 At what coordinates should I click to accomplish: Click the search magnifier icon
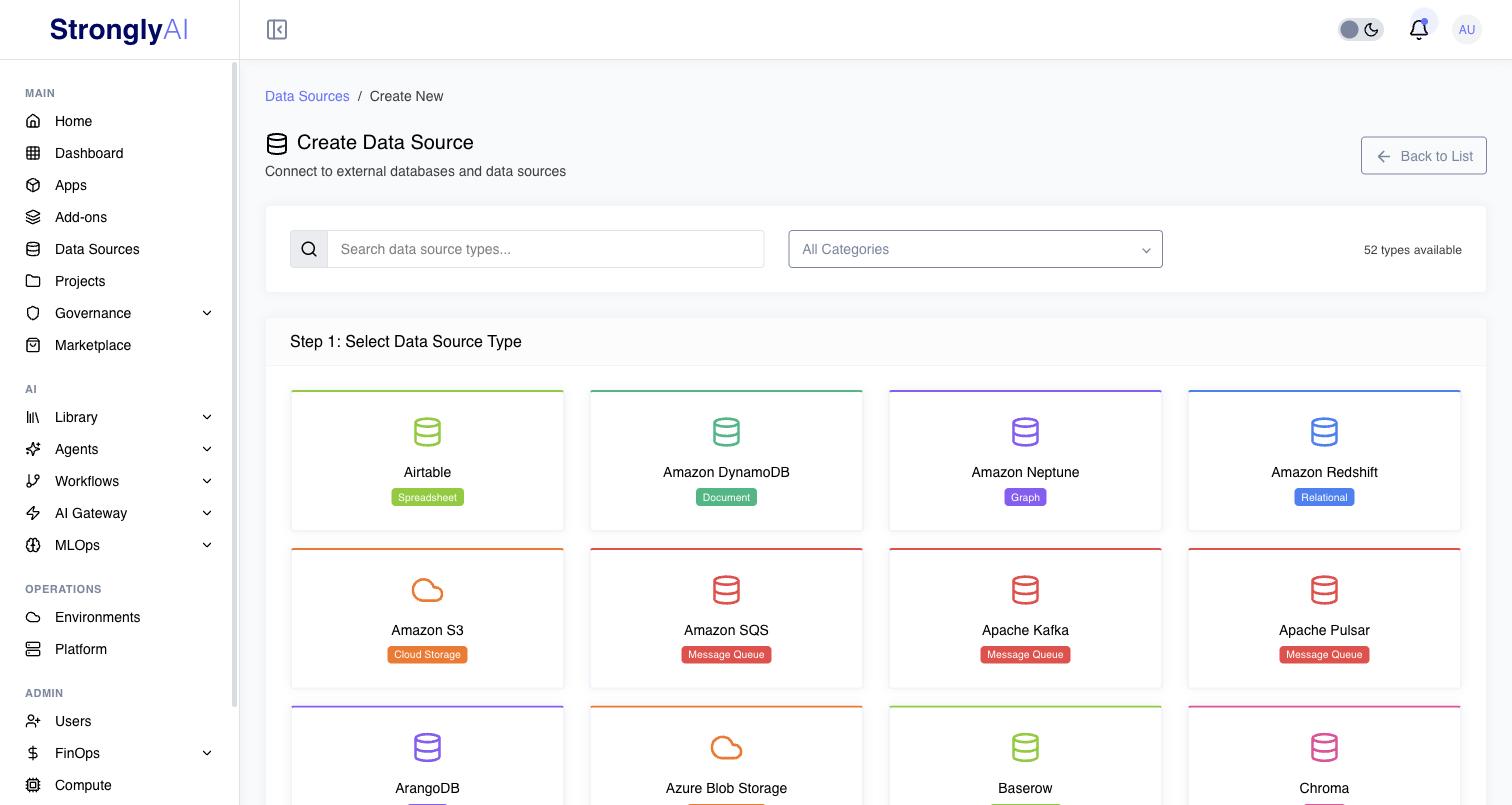(309, 249)
